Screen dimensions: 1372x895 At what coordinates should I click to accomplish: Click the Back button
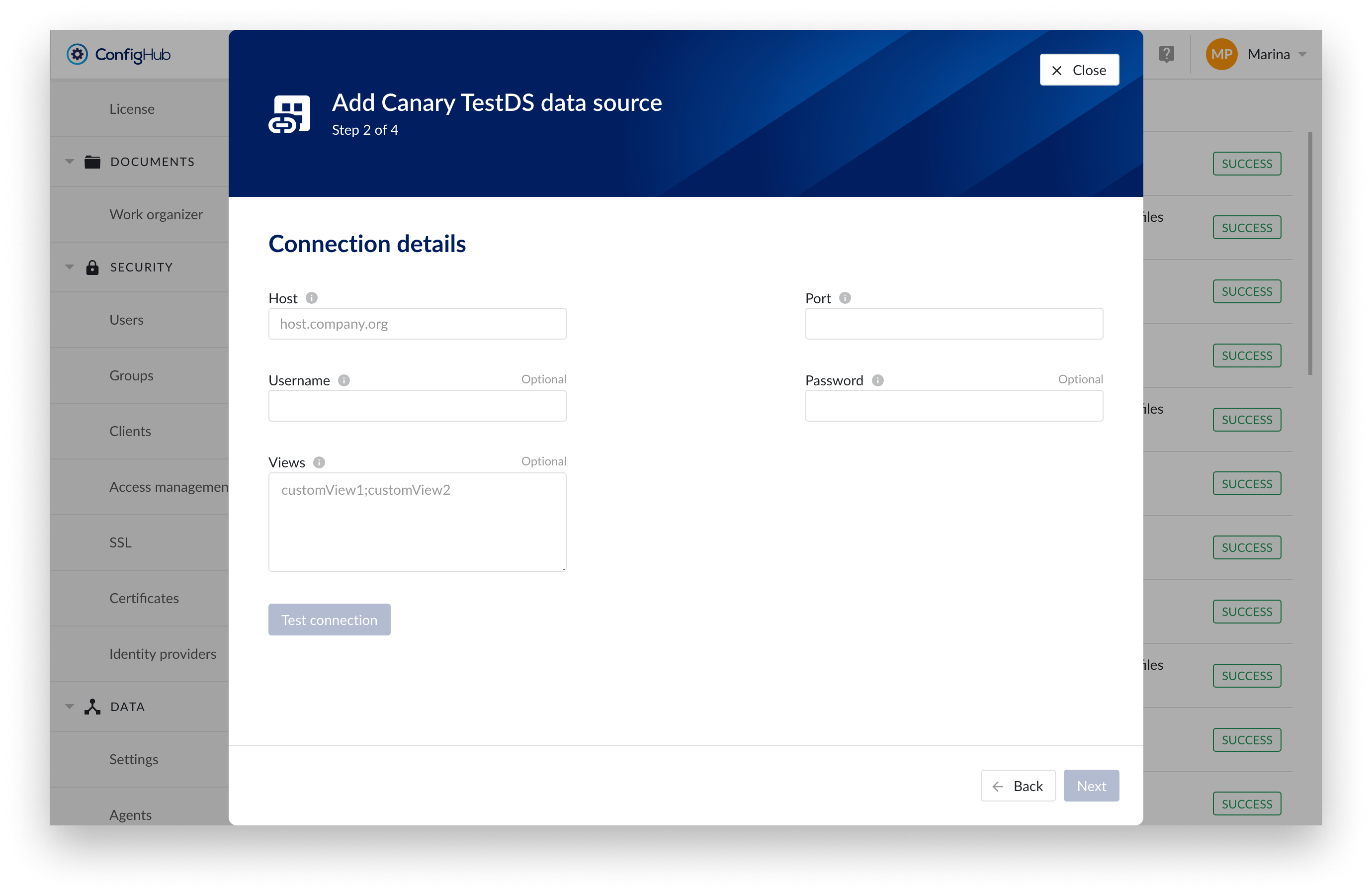click(1018, 786)
